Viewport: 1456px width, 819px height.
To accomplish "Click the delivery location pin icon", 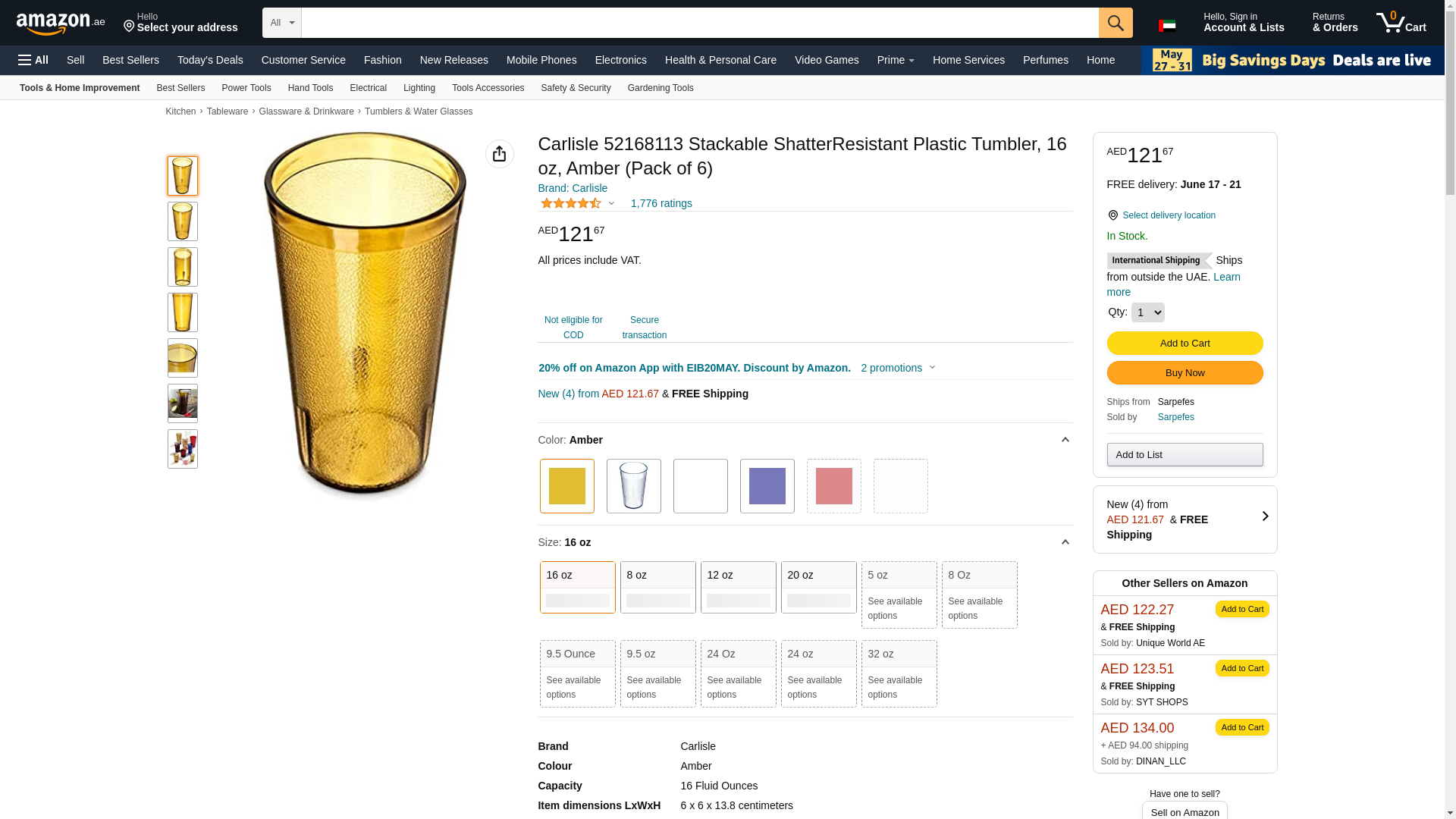I will point(1112,215).
